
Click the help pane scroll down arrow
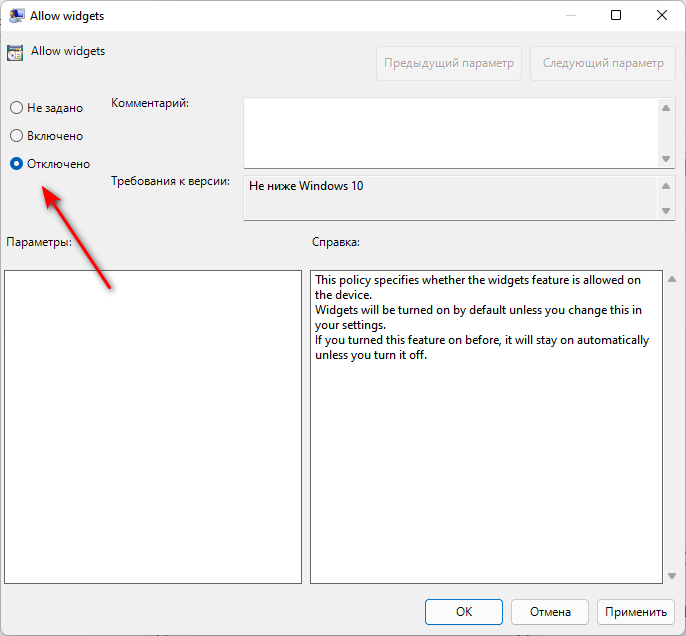point(672,576)
